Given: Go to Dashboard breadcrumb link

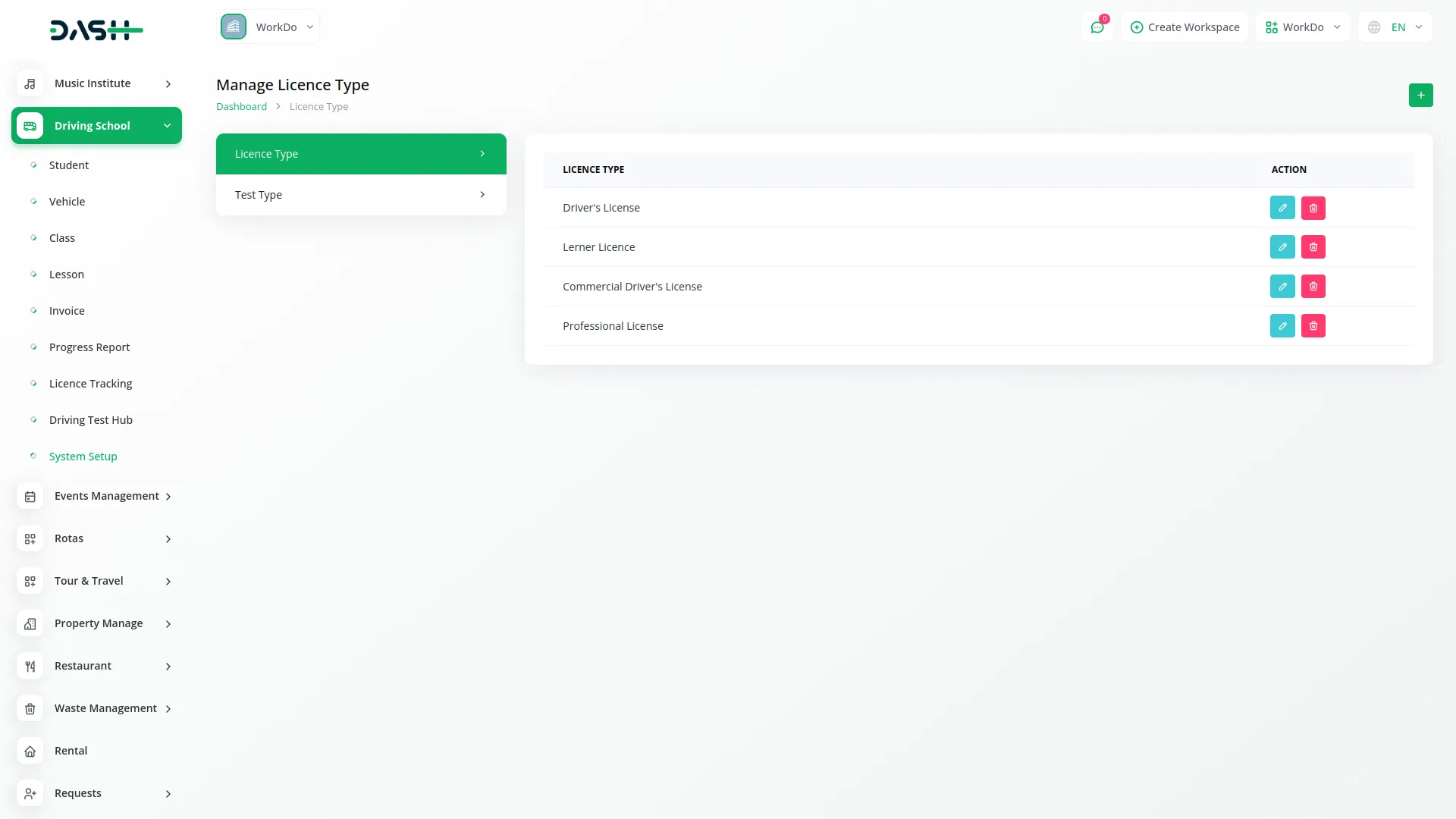Looking at the screenshot, I should [x=241, y=107].
